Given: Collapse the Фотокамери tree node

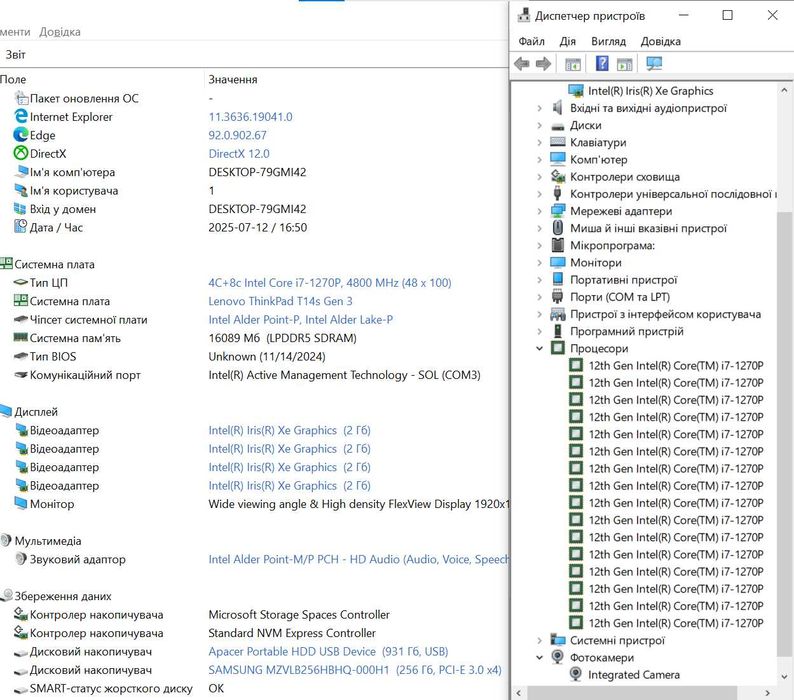Looking at the screenshot, I should [x=540, y=657].
